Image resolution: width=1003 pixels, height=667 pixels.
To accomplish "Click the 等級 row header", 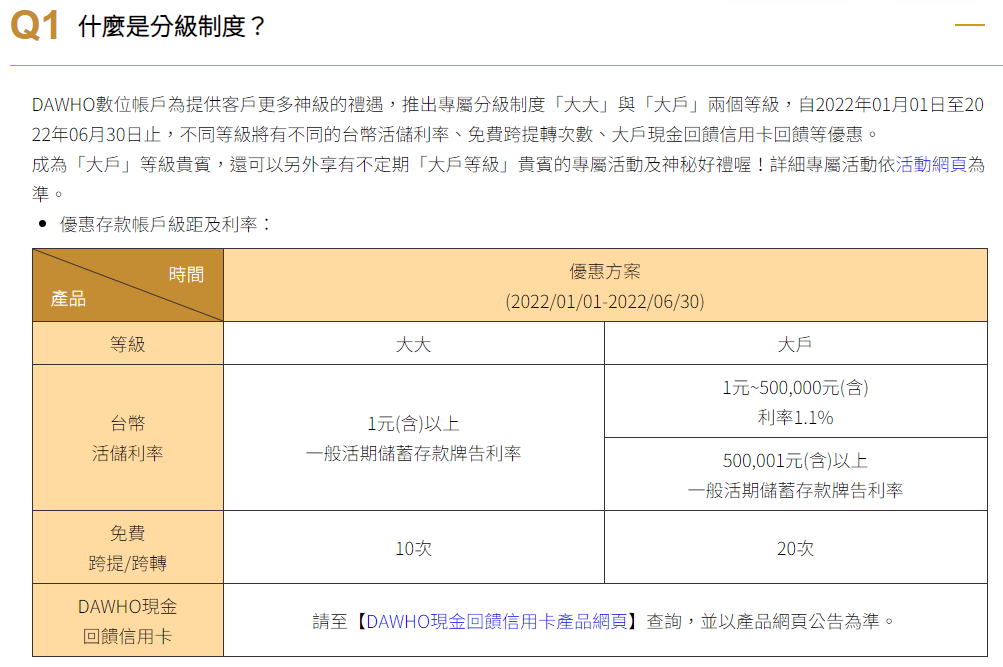I will (128, 344).
